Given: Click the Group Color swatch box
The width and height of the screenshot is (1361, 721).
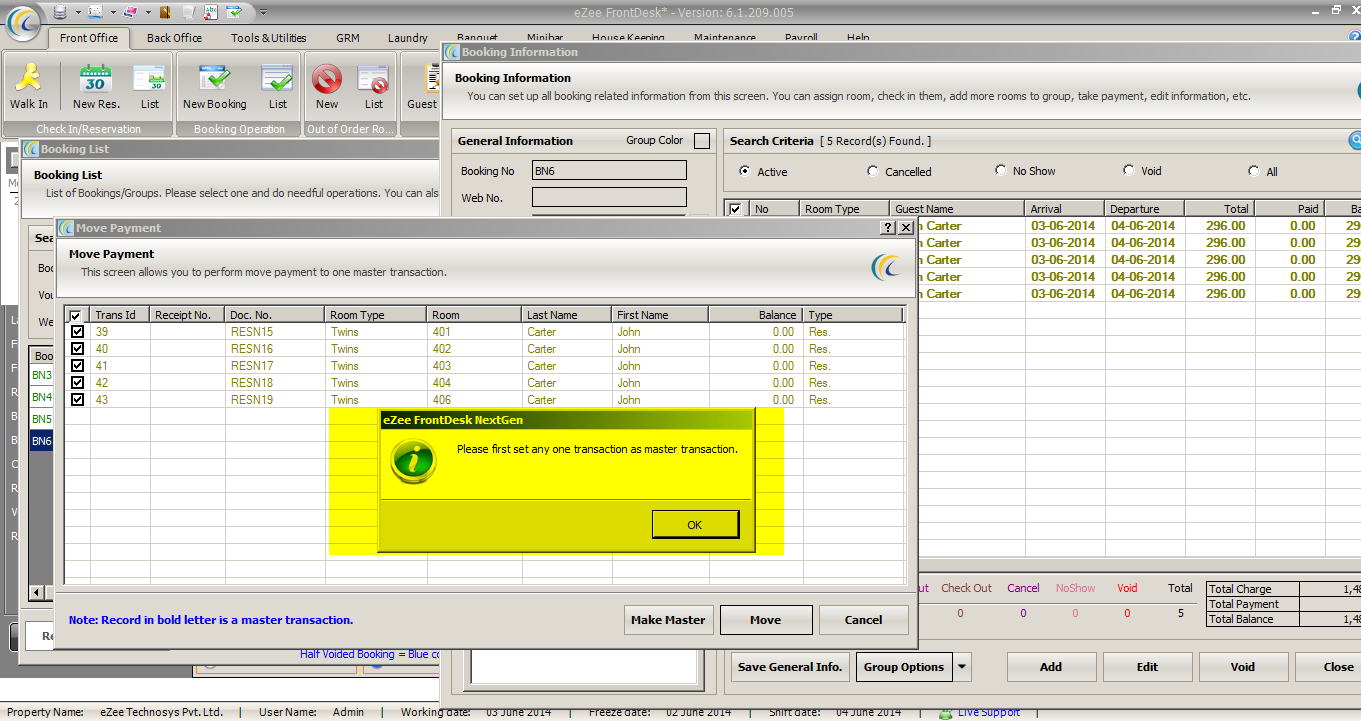Looking at the screenshot, I should point(702,141).
